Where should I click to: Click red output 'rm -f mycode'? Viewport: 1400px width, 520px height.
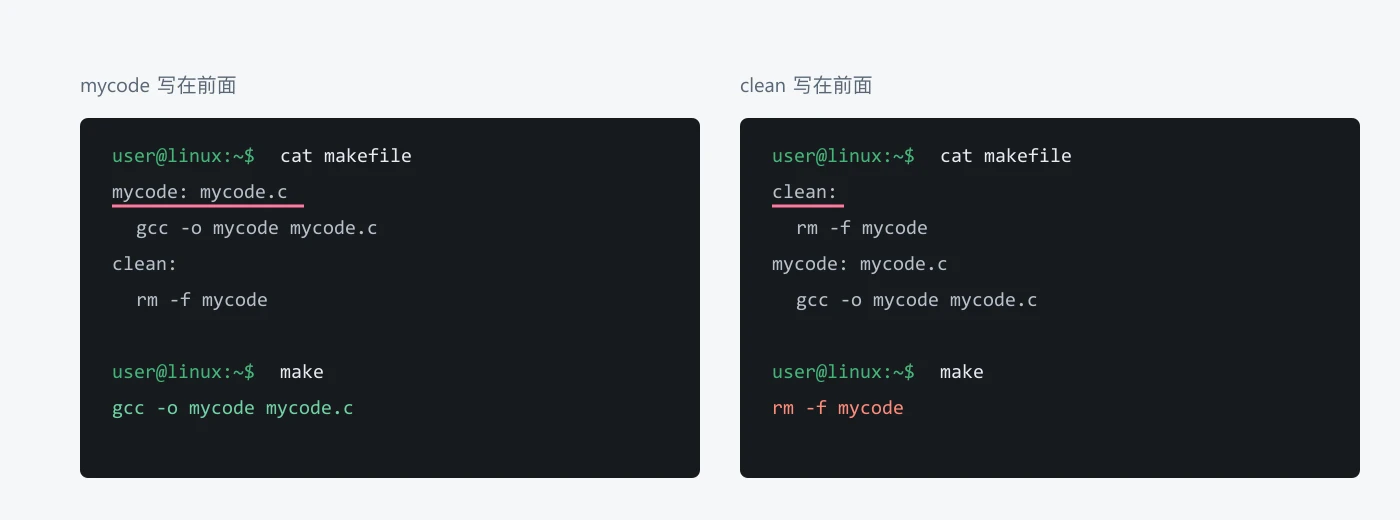tap(838, 408)
